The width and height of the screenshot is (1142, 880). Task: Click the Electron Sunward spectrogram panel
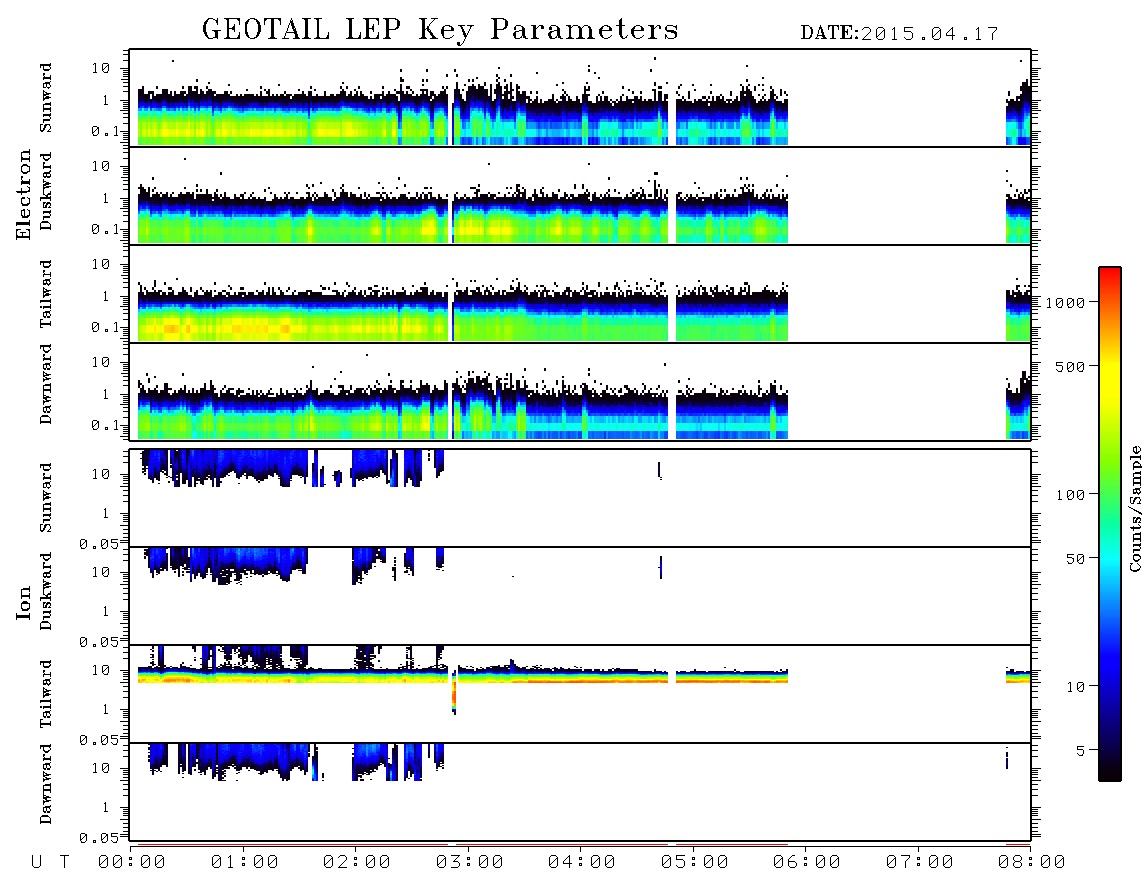coord(580,98)
